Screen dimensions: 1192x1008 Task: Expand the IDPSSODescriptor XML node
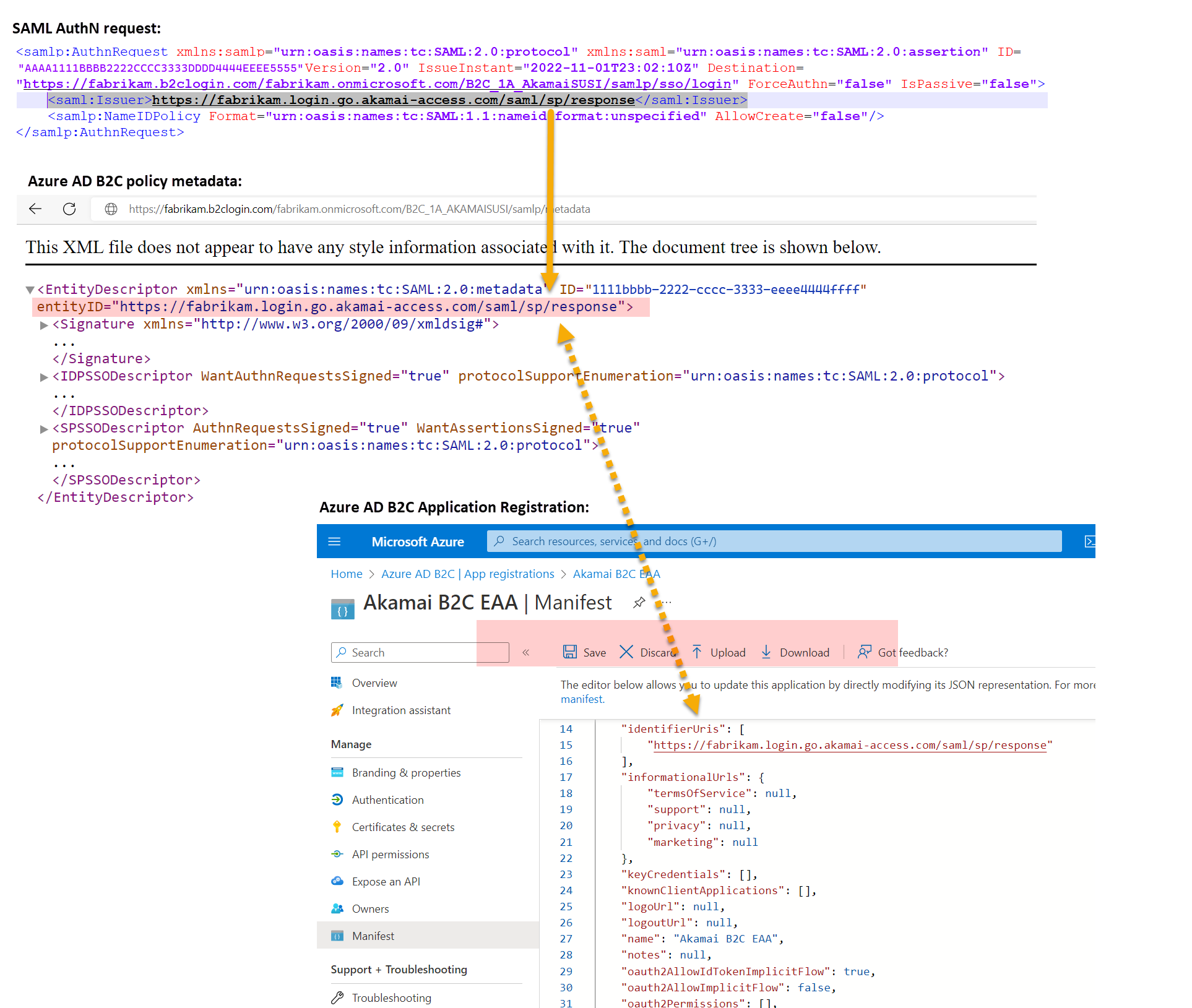[44, 377]
